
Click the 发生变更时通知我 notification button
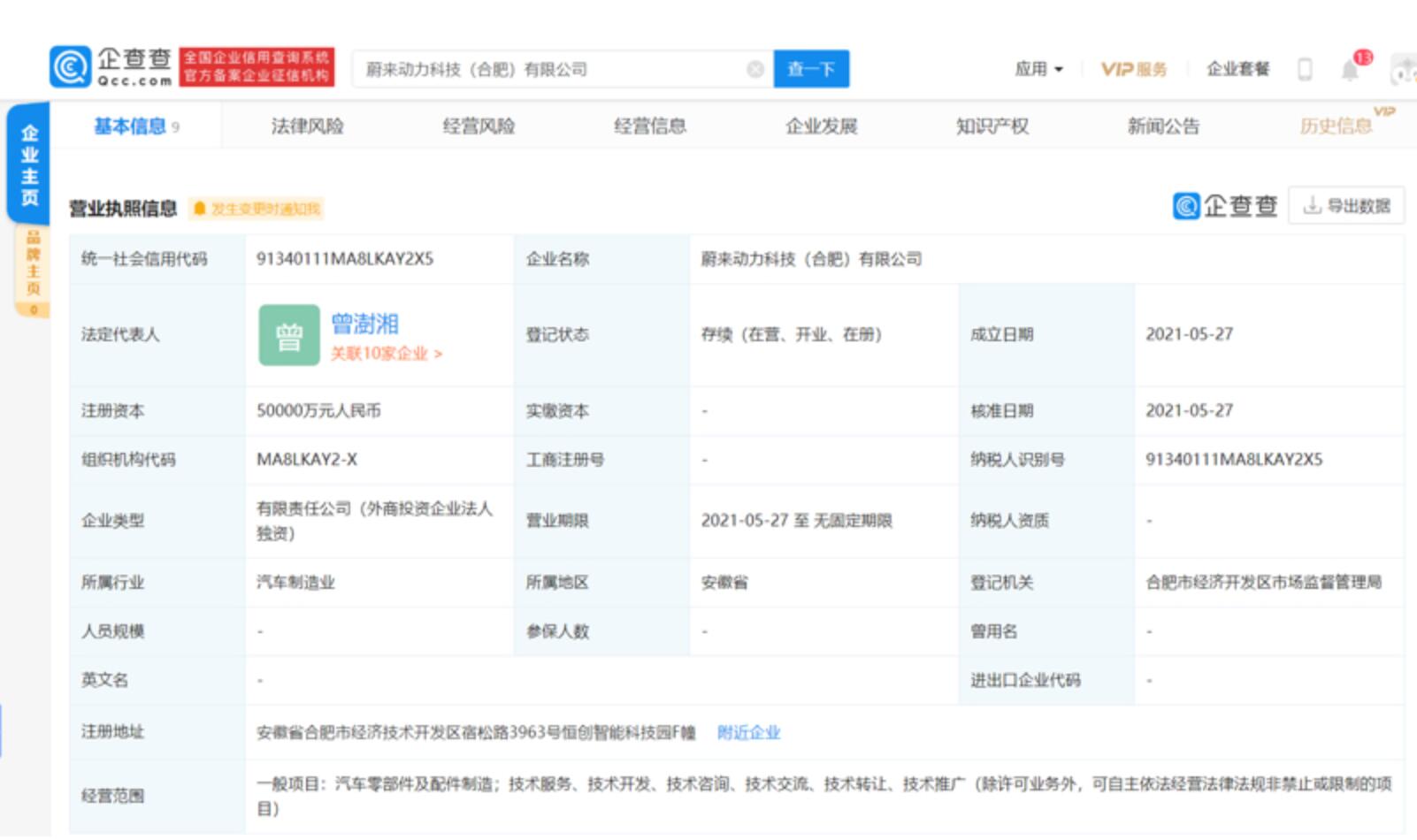click(257, 209)
